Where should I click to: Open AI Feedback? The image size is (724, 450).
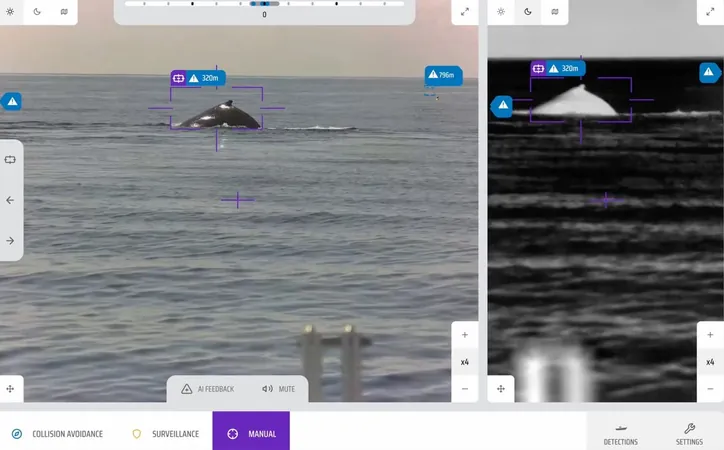coord(208,389)
